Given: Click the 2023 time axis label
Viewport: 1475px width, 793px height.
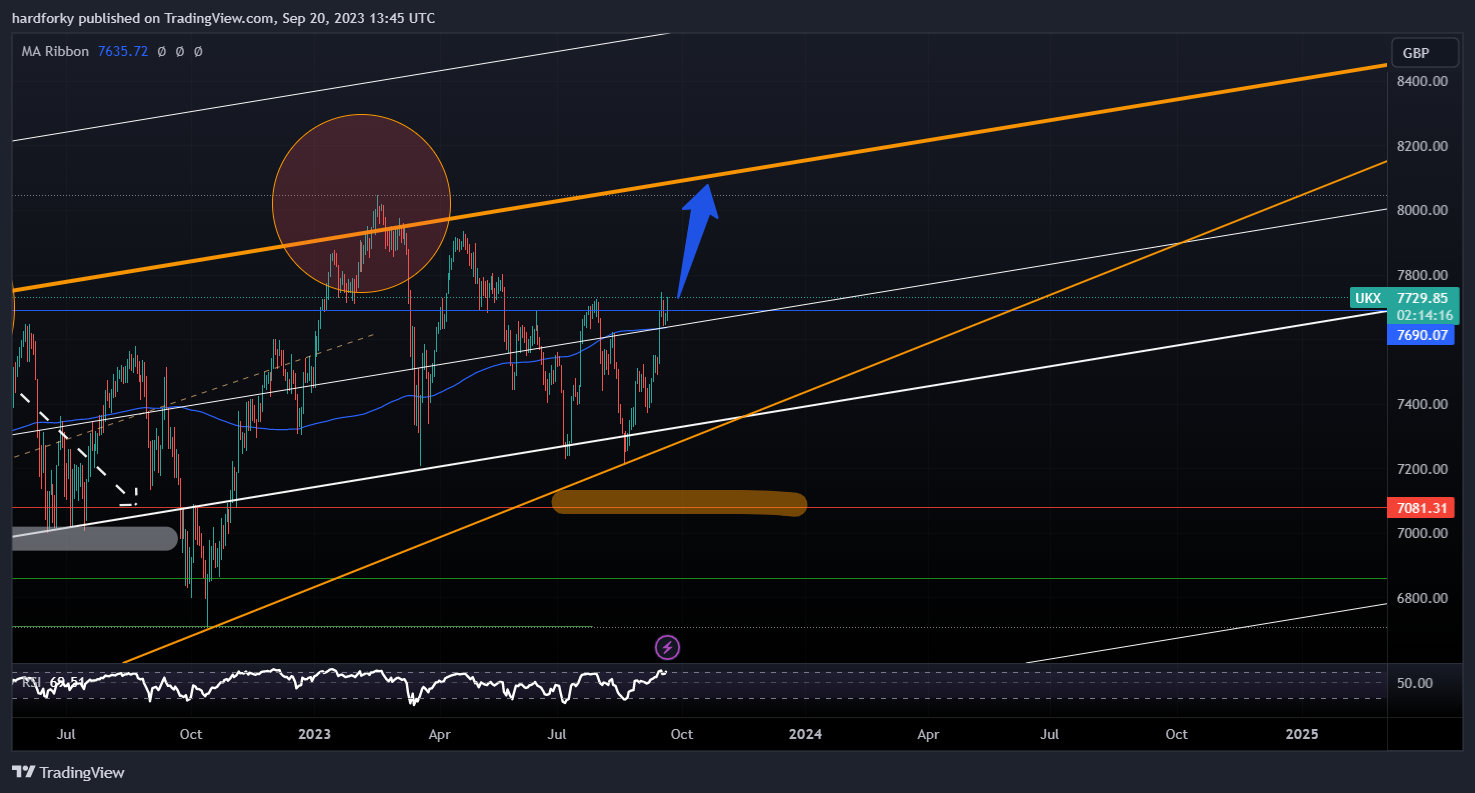Looking at the screenshot, I should point(315,734).
